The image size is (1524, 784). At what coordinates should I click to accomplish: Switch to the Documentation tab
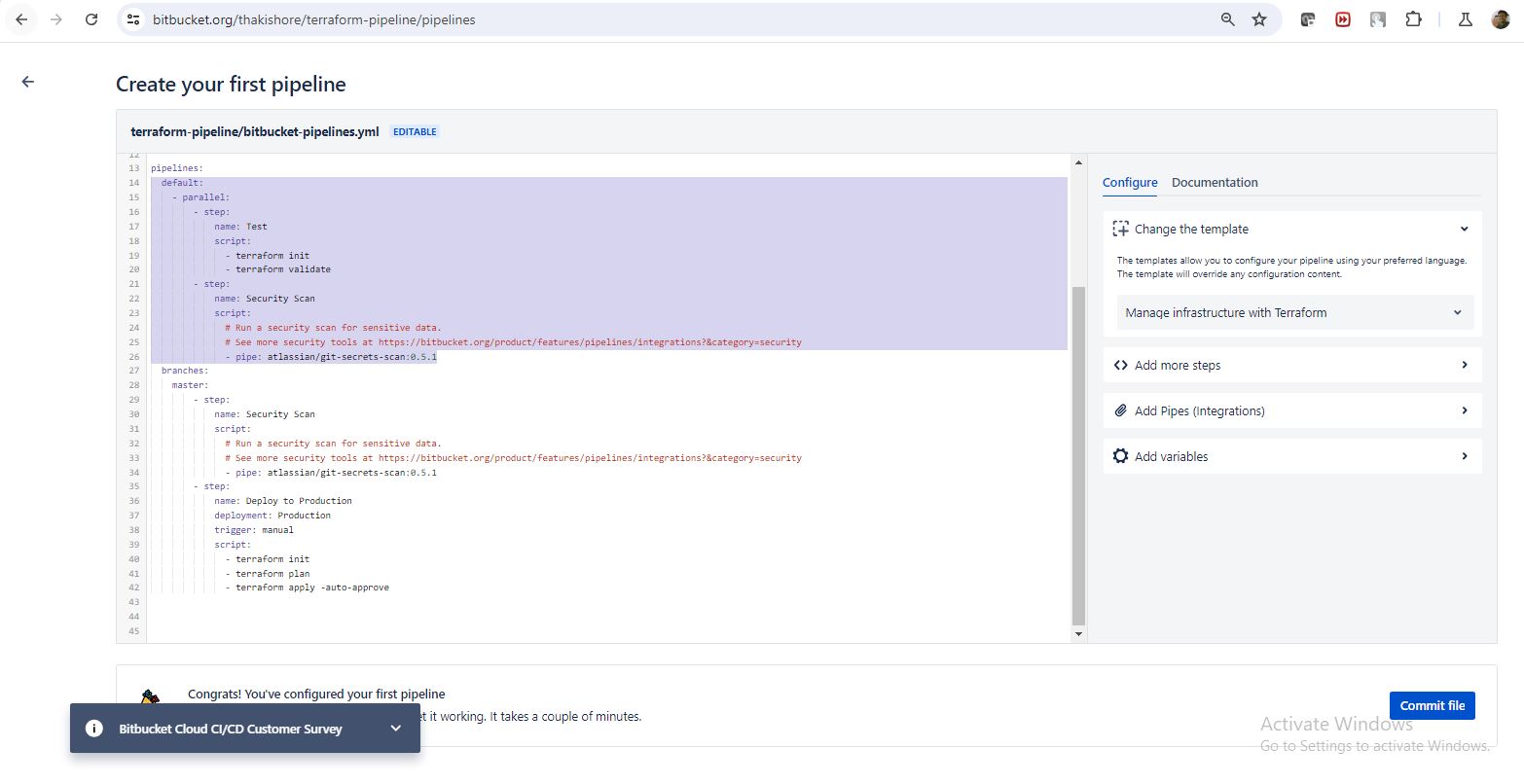(1214, 183)
